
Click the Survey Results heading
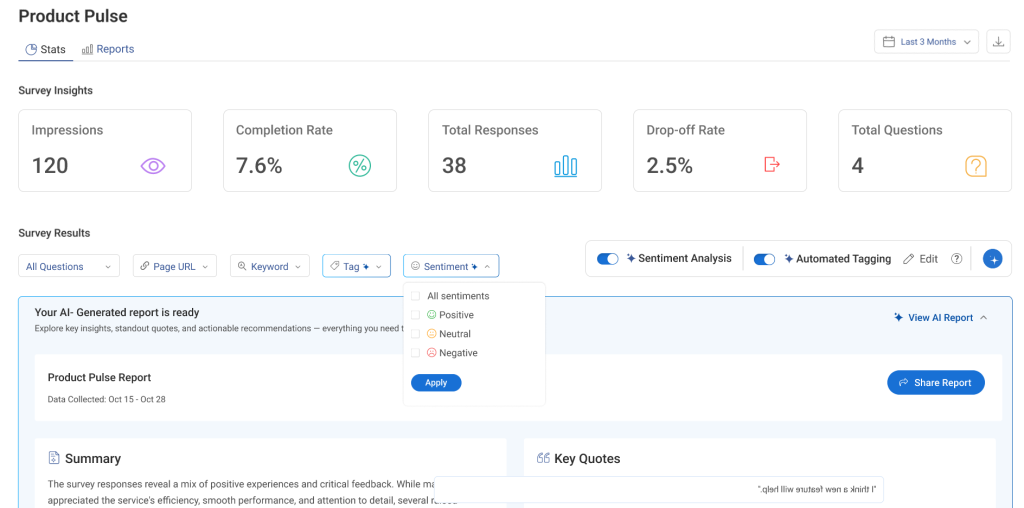pyautogui.click(x=54, y=233)
